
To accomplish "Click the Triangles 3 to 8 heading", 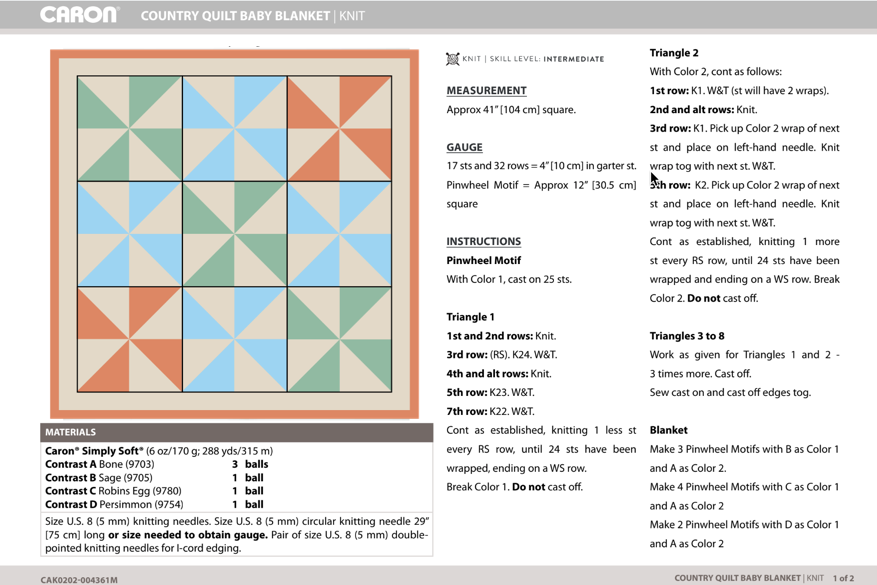I will (x=687, y=336).
